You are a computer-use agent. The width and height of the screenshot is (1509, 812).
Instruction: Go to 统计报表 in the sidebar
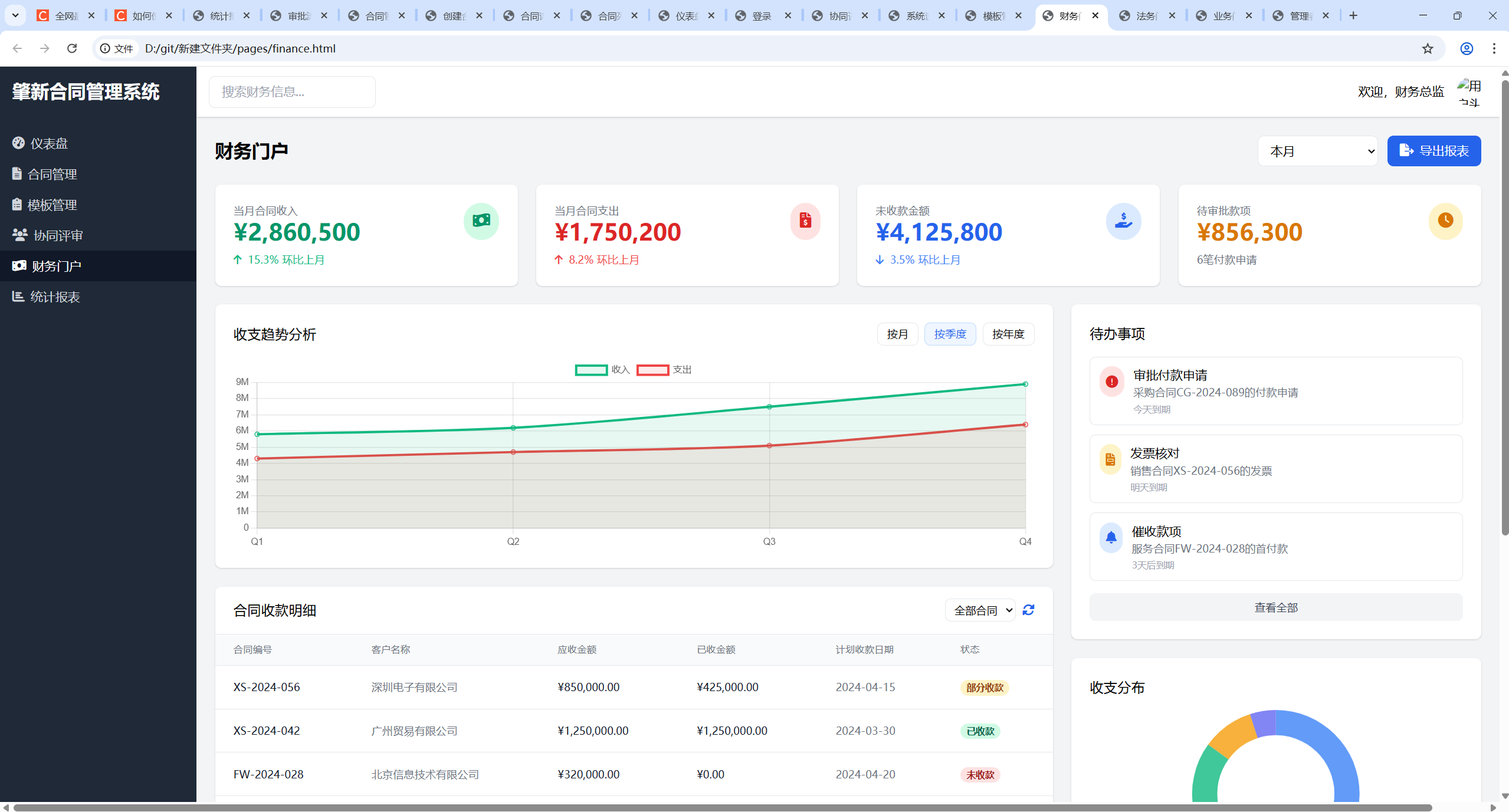54,297
